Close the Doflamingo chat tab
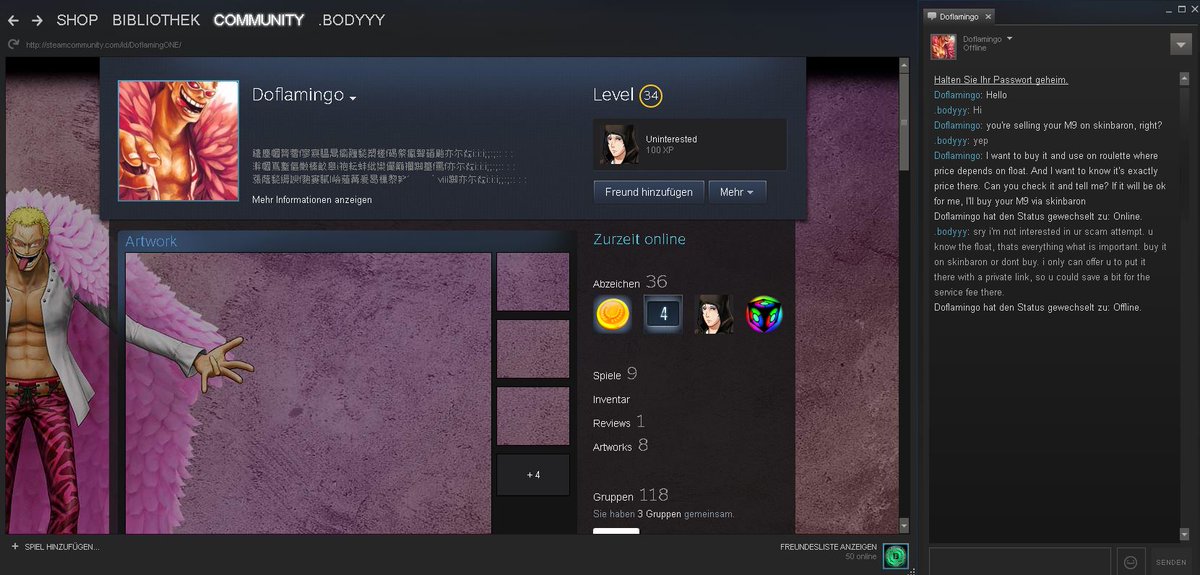This screenshot has height=575, width=1200. pos(988,17)
